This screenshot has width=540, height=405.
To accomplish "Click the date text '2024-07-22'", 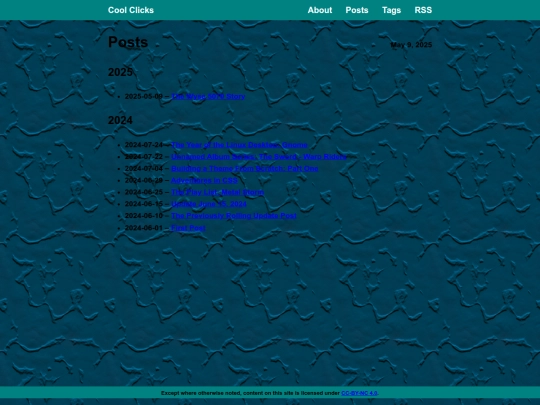I will point(144,157).
